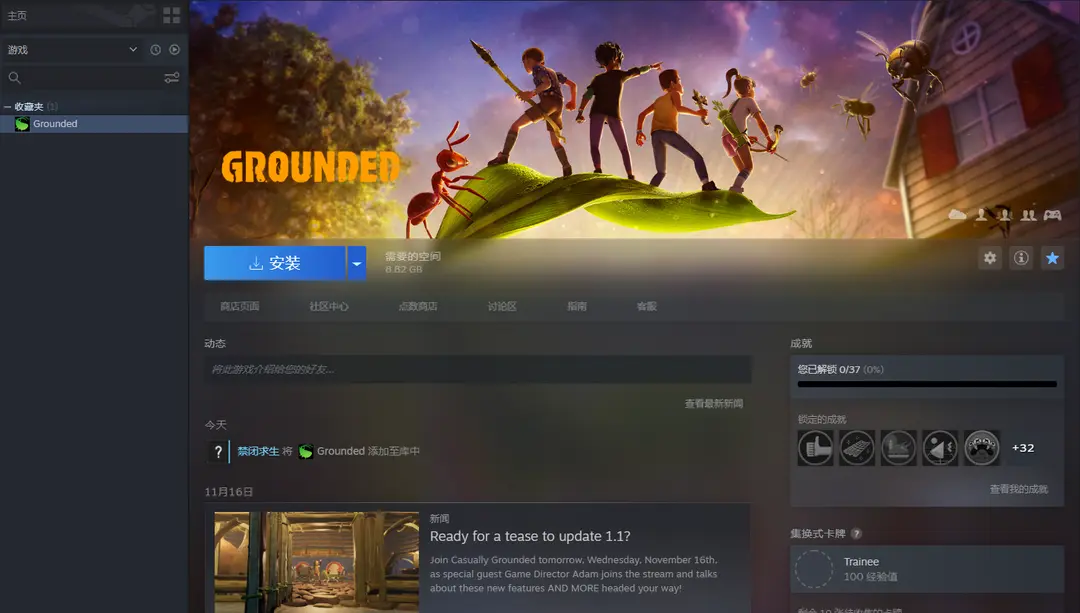Click the Steam Cloud icon on banner
The width and height of the screenshot is (1080, 613).
(x=957, y=215)
